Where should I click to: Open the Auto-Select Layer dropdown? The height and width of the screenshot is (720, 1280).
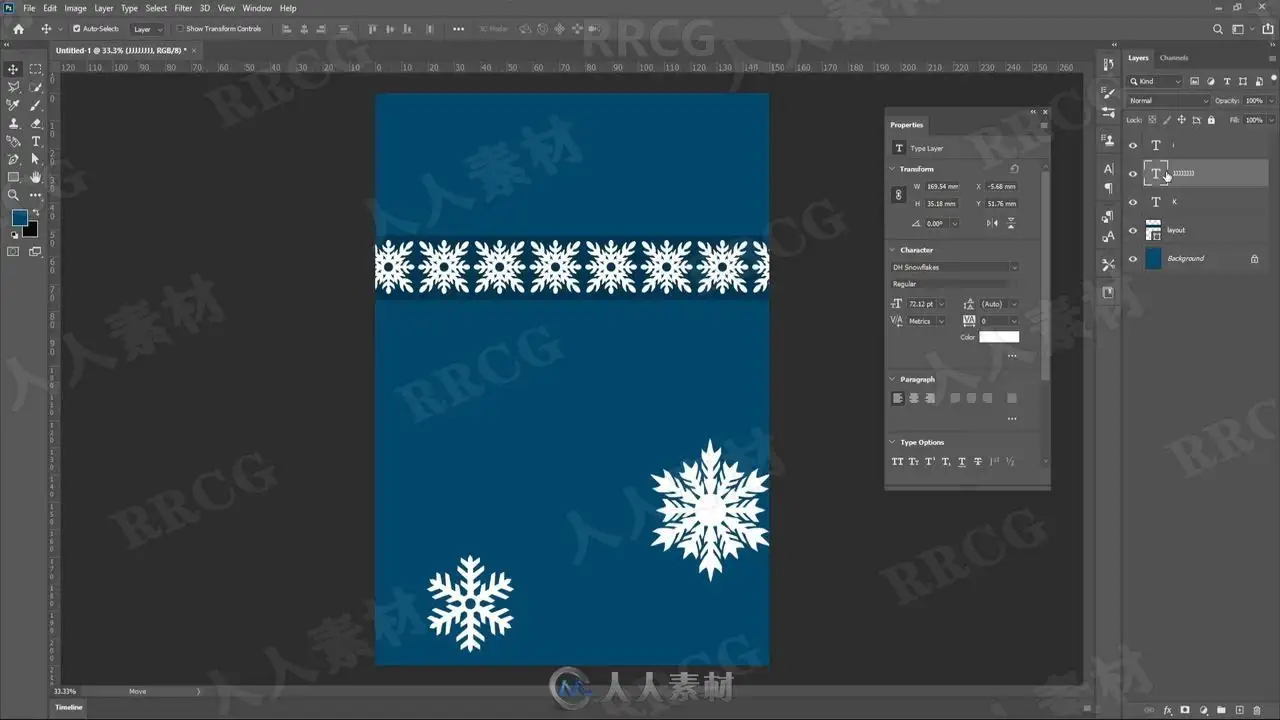[x=148, y=29]
